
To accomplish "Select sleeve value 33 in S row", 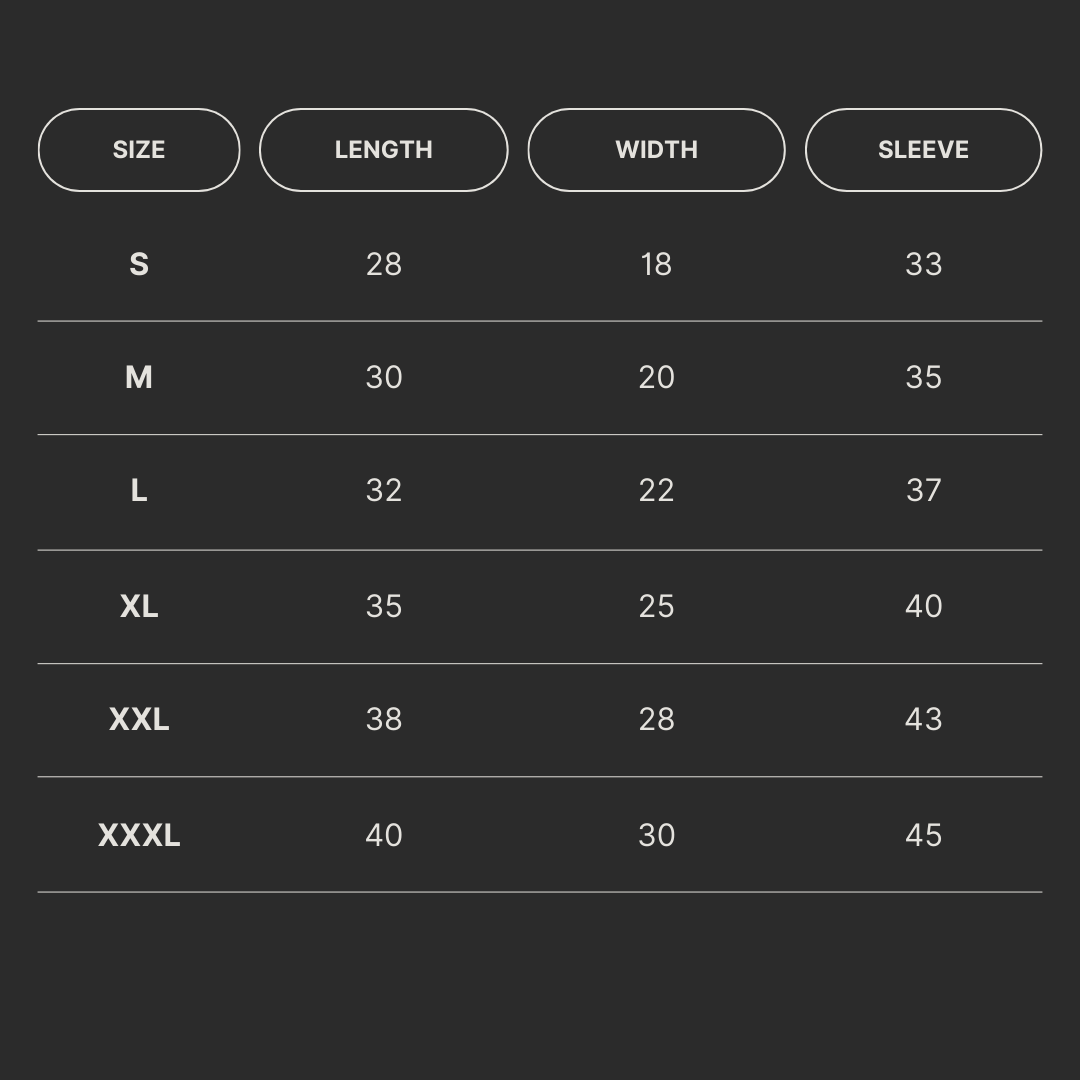I will [x=923, y=264].
